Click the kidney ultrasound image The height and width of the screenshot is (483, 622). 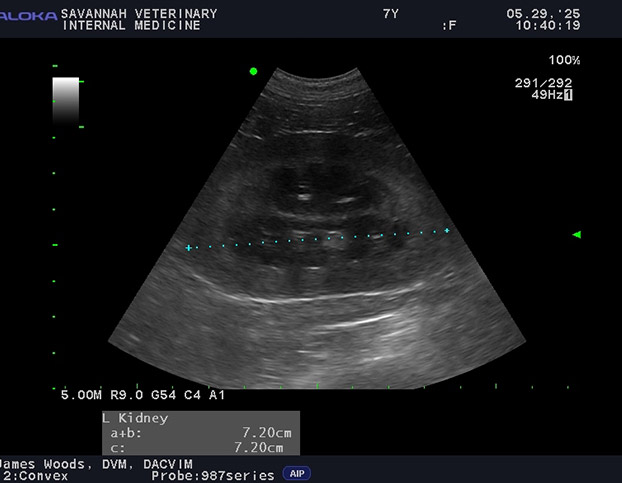[x=317, y=228]
